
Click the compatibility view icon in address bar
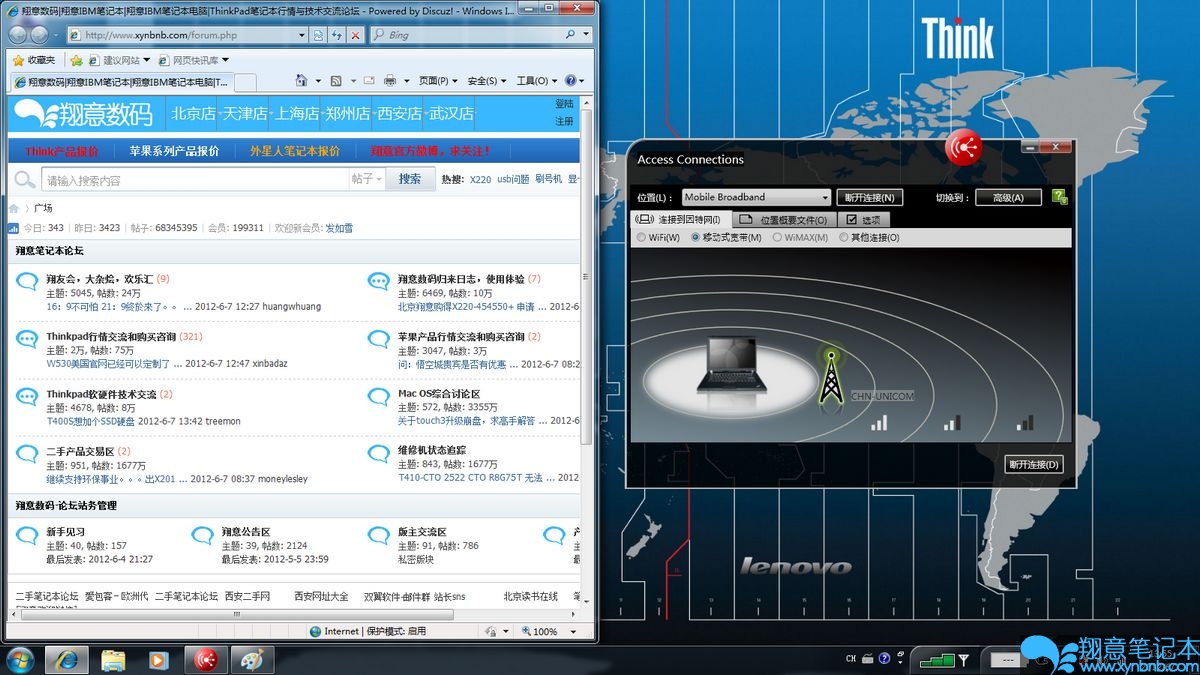(319, 35)
